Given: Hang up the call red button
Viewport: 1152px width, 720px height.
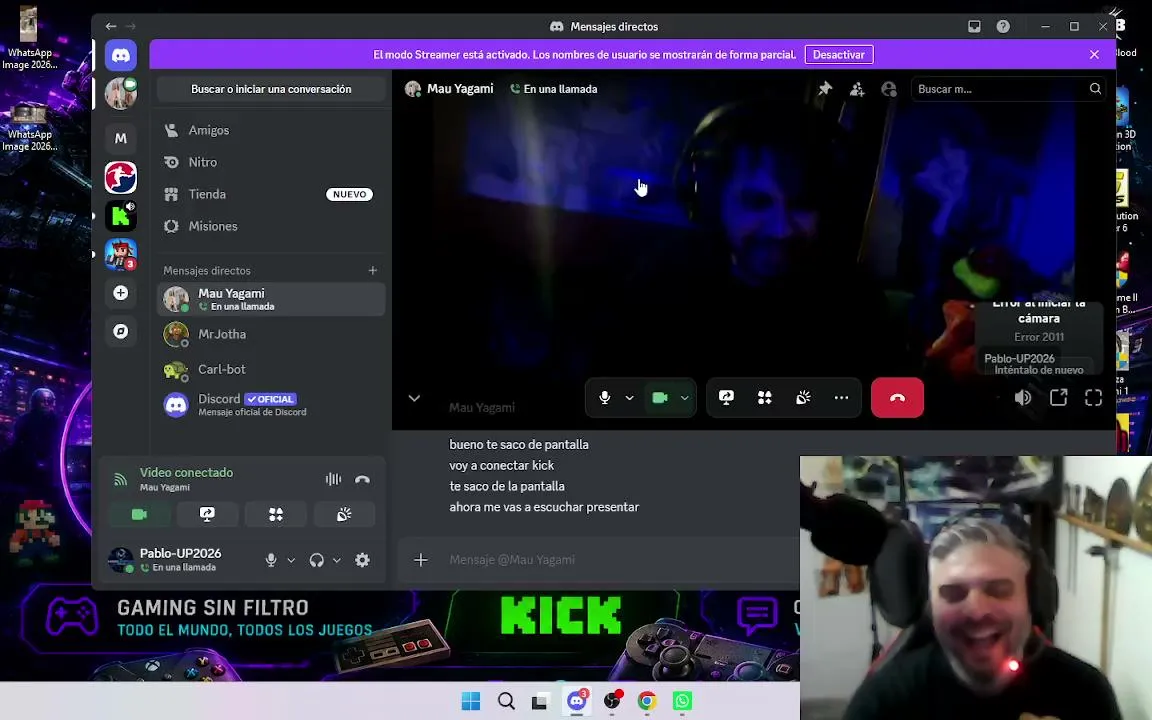Looking at the screenshot, I should [897, 397].
